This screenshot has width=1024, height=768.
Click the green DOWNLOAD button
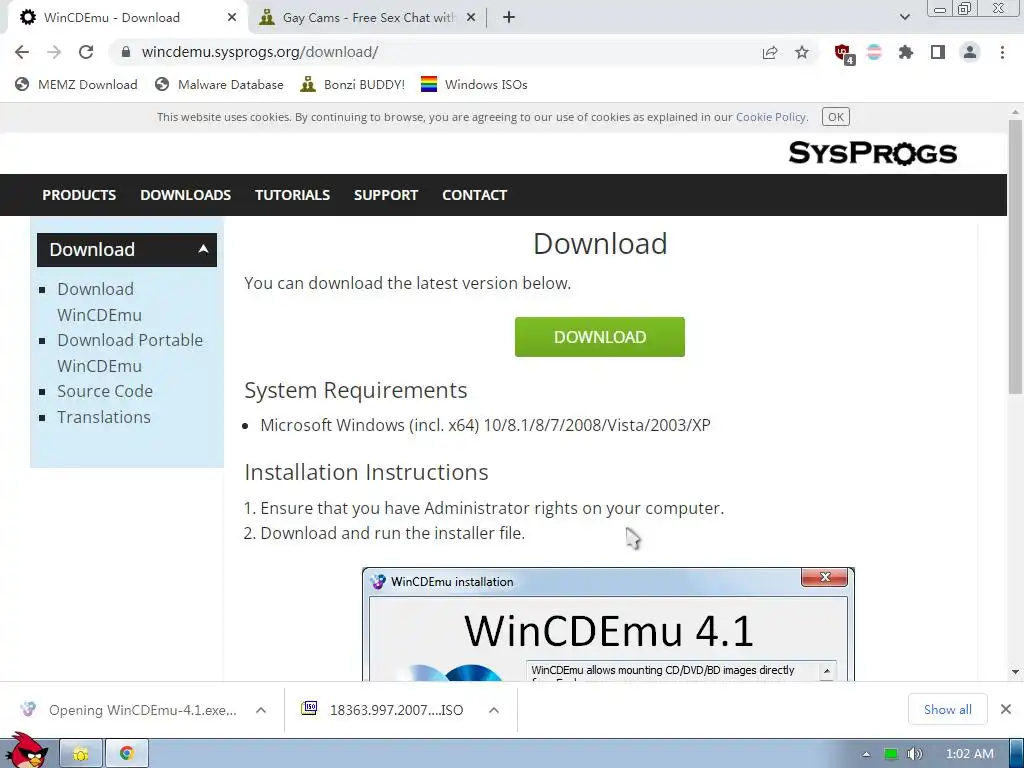[600, 337]
